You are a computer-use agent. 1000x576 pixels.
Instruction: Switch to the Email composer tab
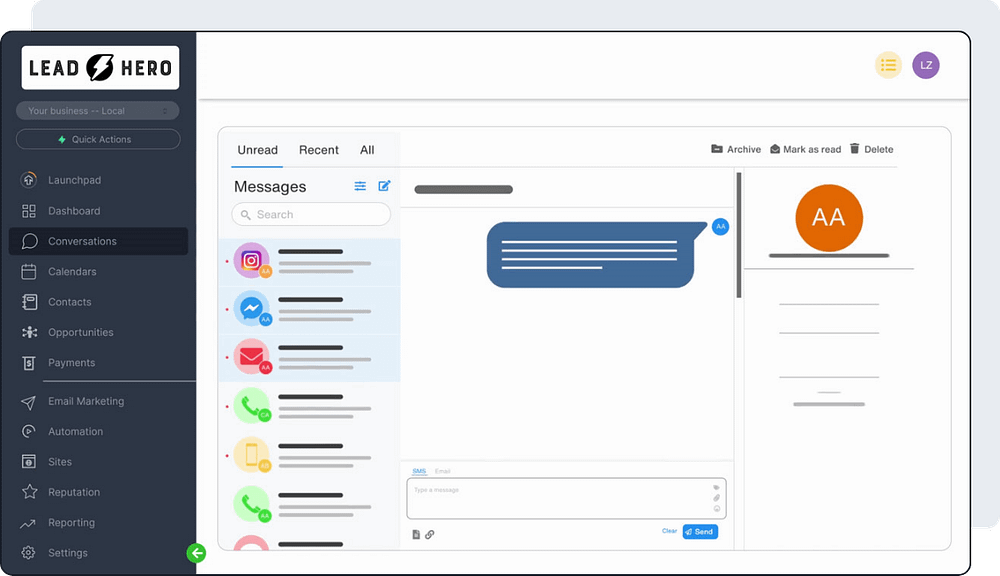click(x=443, y=470)
